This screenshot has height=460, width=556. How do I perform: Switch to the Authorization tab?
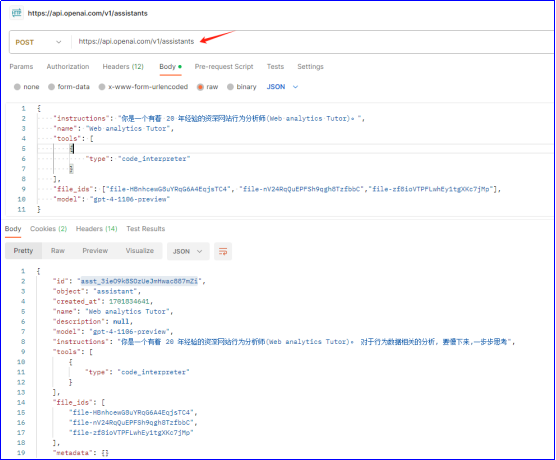click(x=68, y=67)
